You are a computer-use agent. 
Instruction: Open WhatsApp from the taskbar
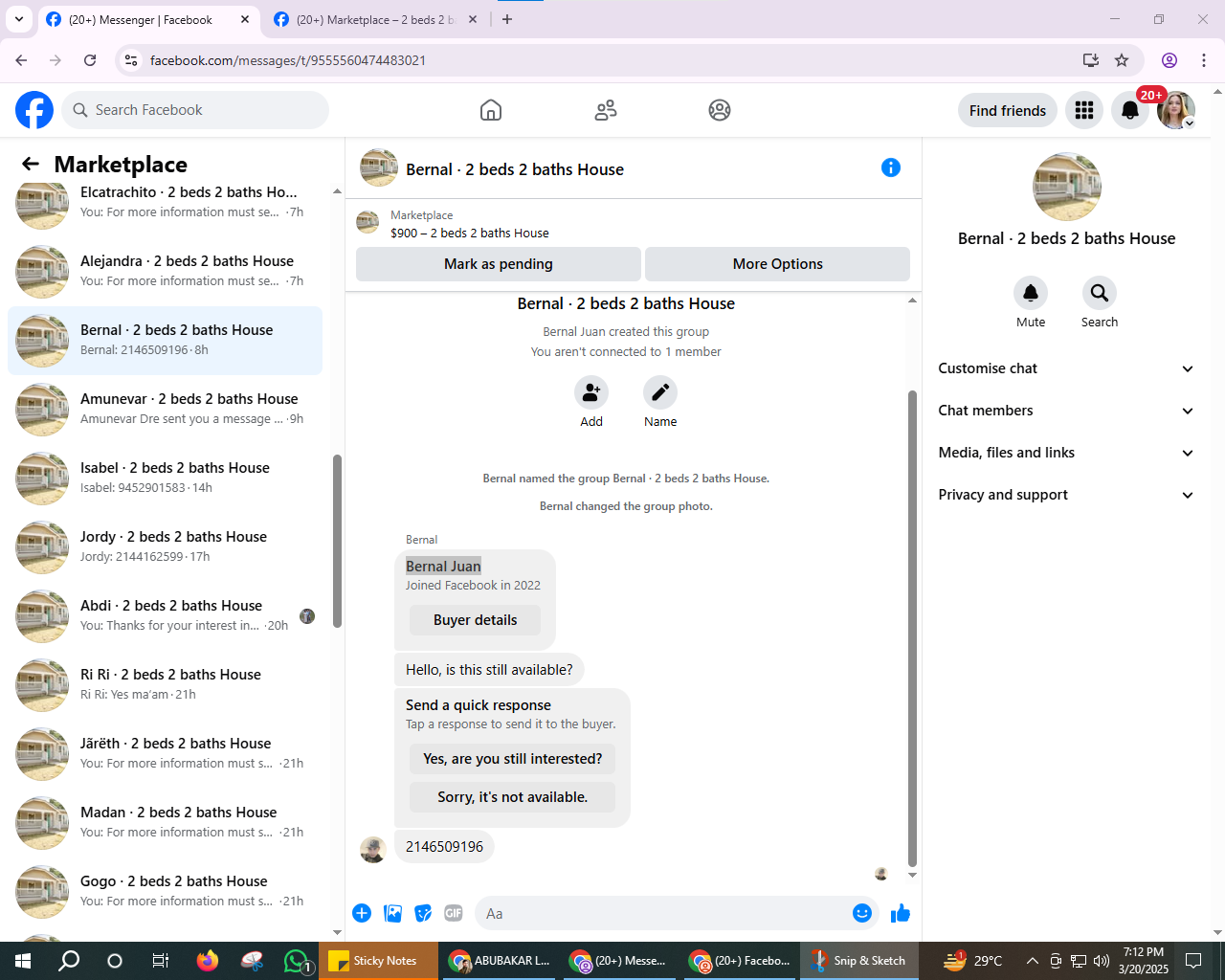click(297, 961)
